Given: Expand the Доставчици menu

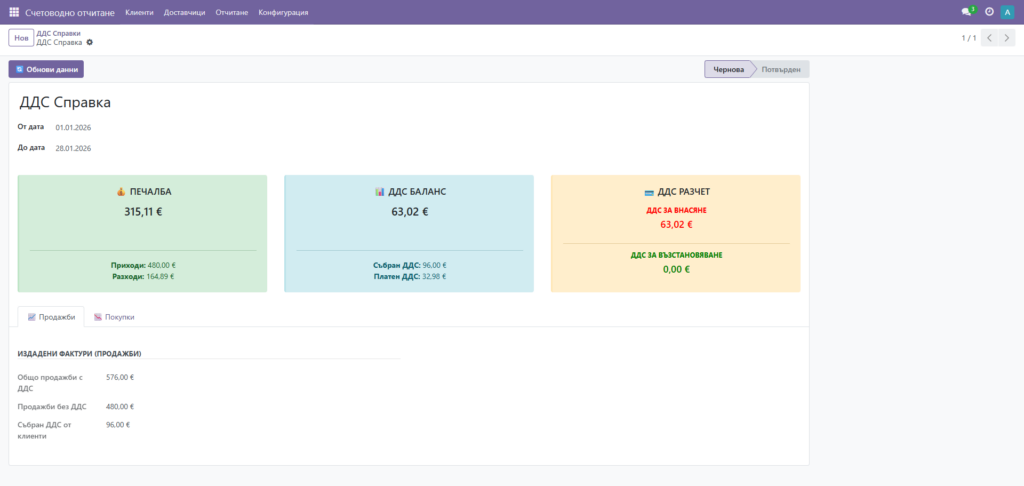Looking at the screenshot, I should pos(184,12).
